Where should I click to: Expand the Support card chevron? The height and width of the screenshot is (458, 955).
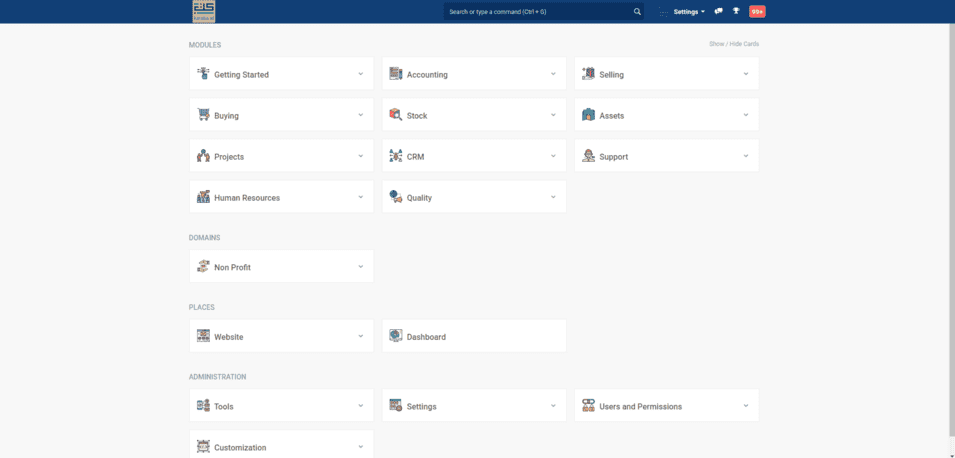[x=745, y=156]
